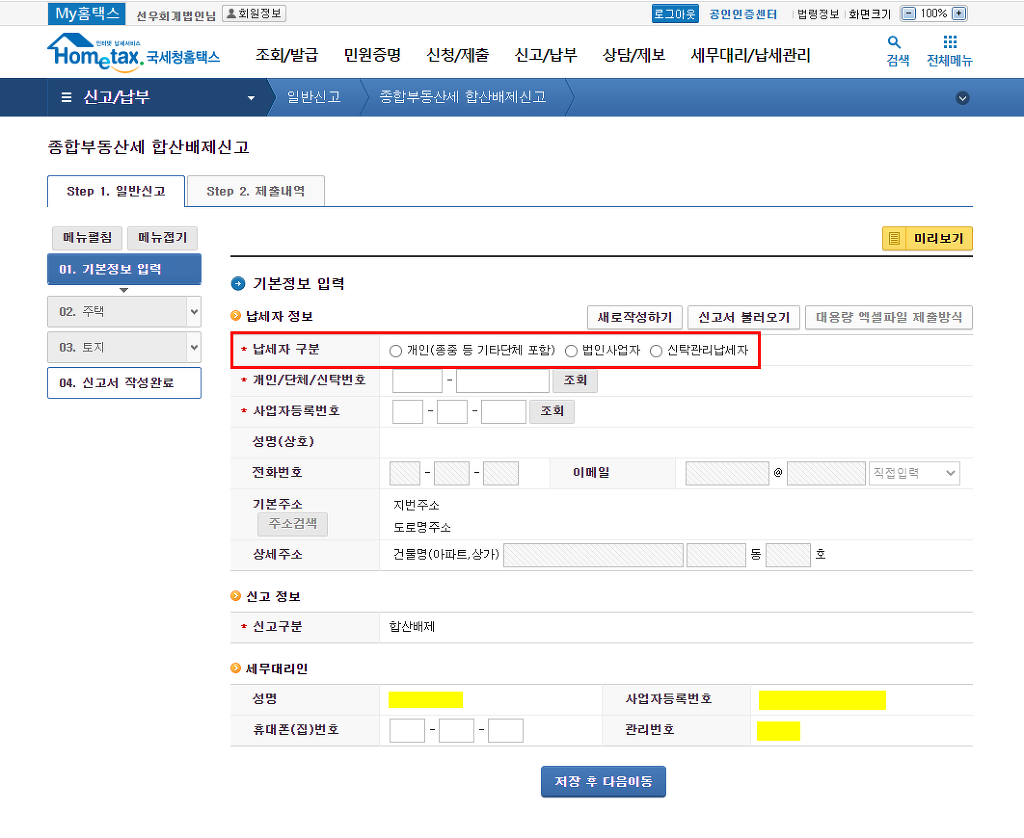Expand the breadcrumb bar round chevron
Viewport: 1024px width, 838px height.
[962, 98]
